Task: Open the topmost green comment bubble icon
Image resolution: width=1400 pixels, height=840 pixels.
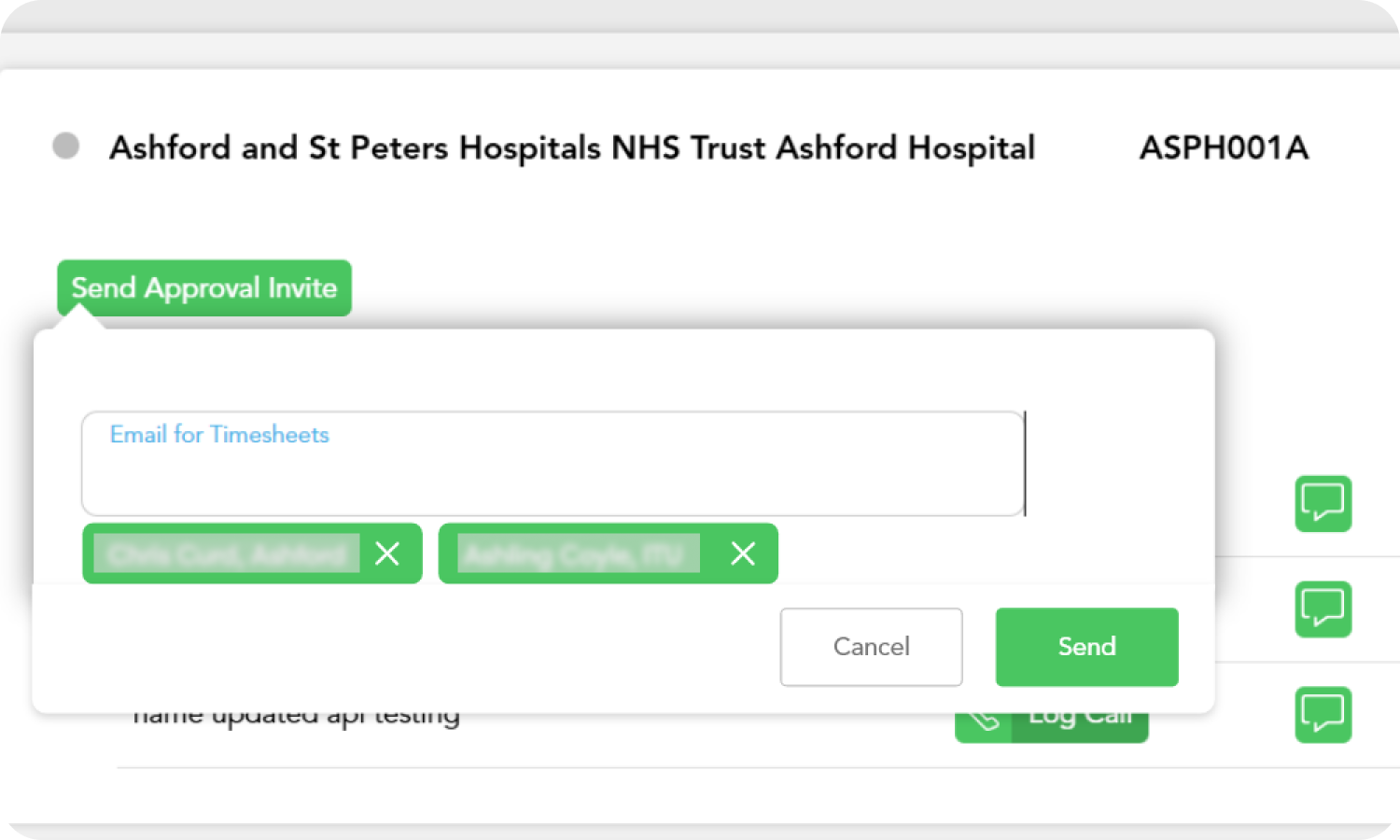Action: (1323, 504)
